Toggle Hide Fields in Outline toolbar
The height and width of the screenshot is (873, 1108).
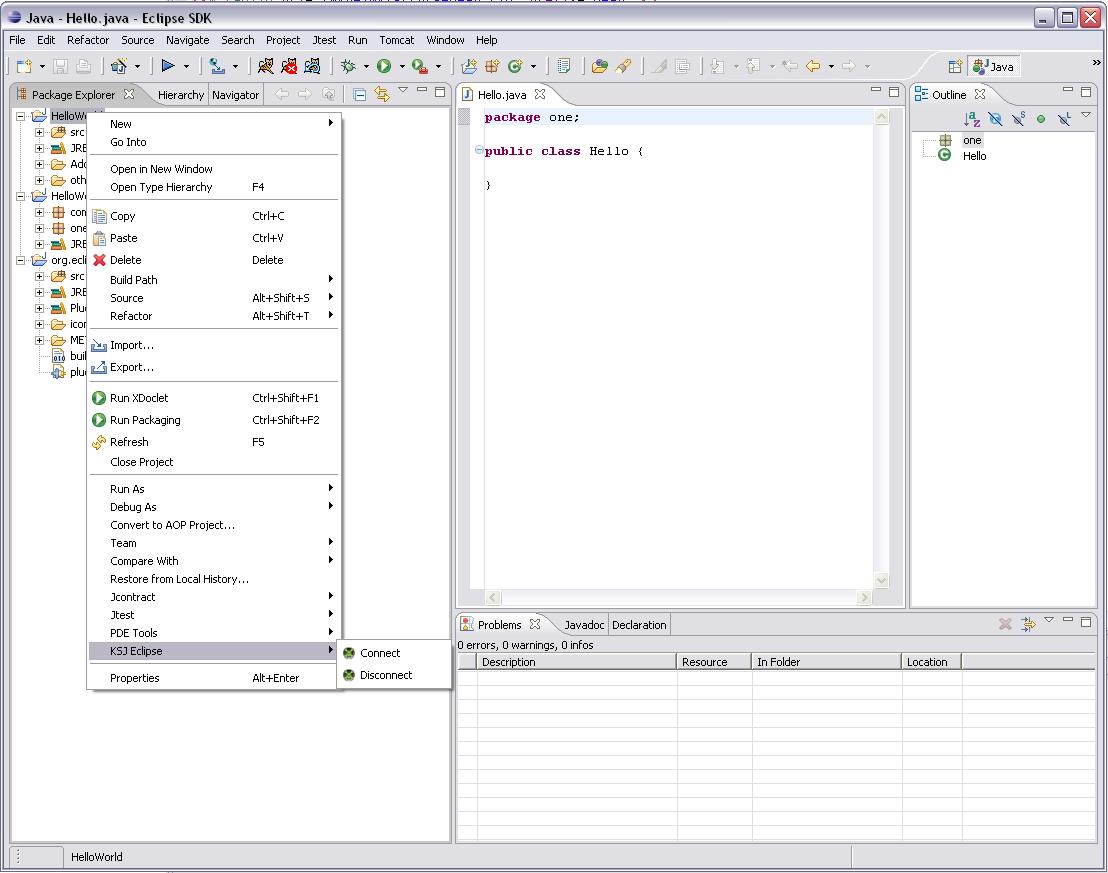(x=995, y=119)
